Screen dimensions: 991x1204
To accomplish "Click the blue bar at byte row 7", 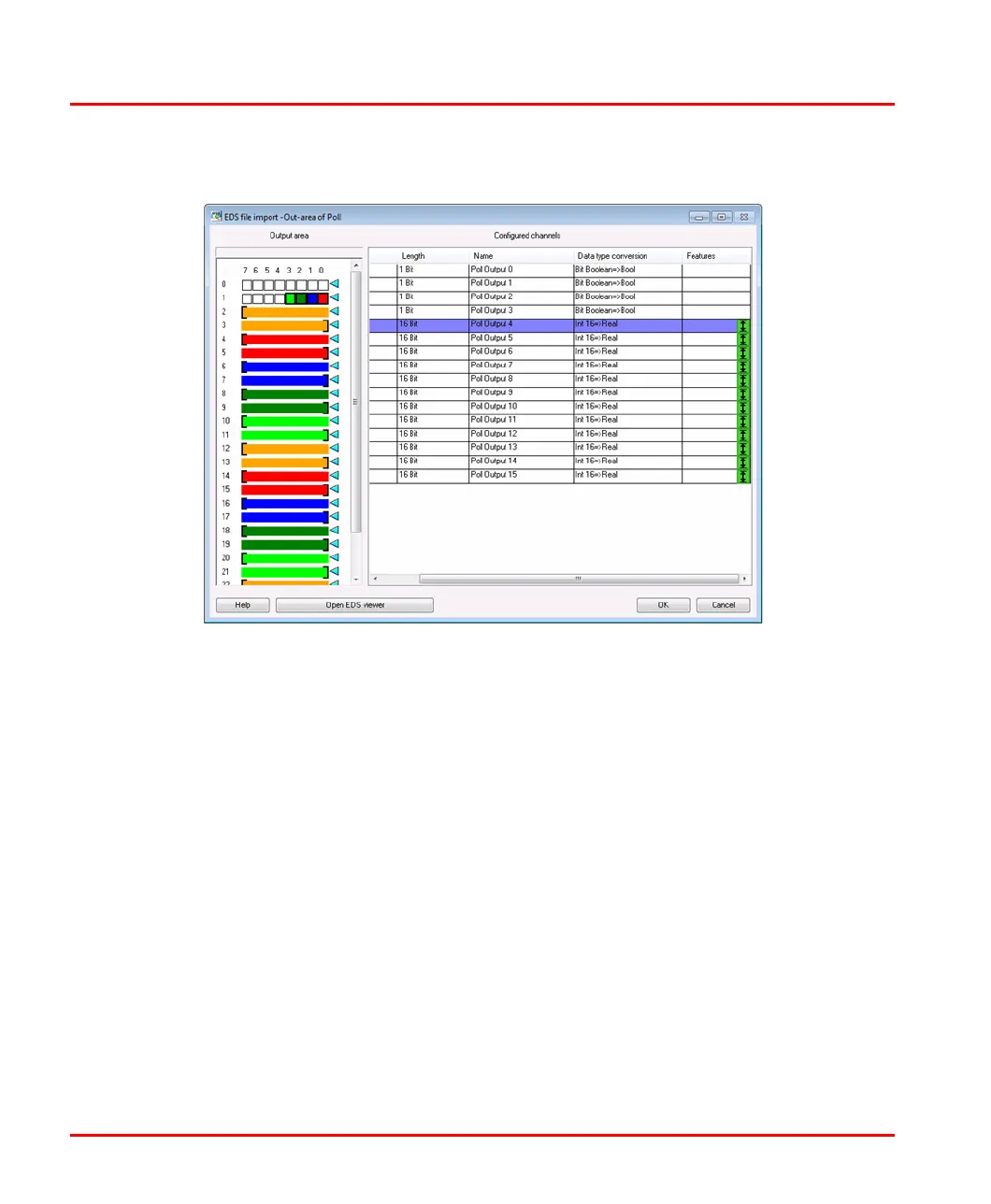I will (x=285, y=380).
